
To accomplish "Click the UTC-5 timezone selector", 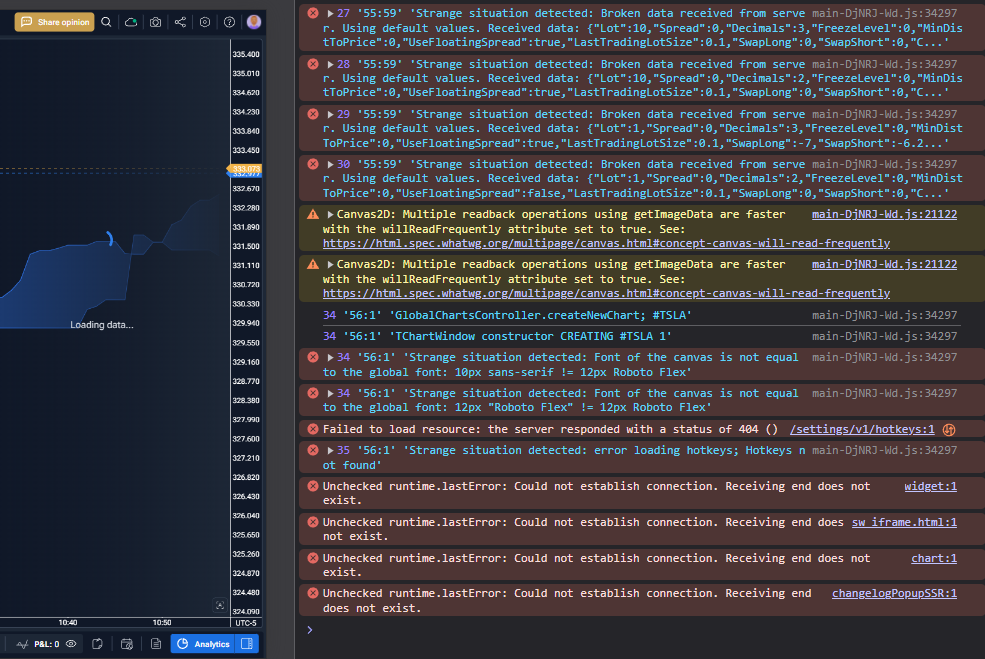I will pos(246,623).
